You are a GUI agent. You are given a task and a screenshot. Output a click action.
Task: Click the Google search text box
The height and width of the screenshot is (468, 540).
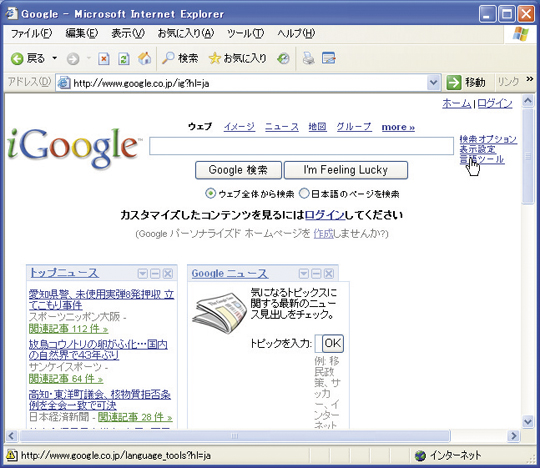point(301,146)
